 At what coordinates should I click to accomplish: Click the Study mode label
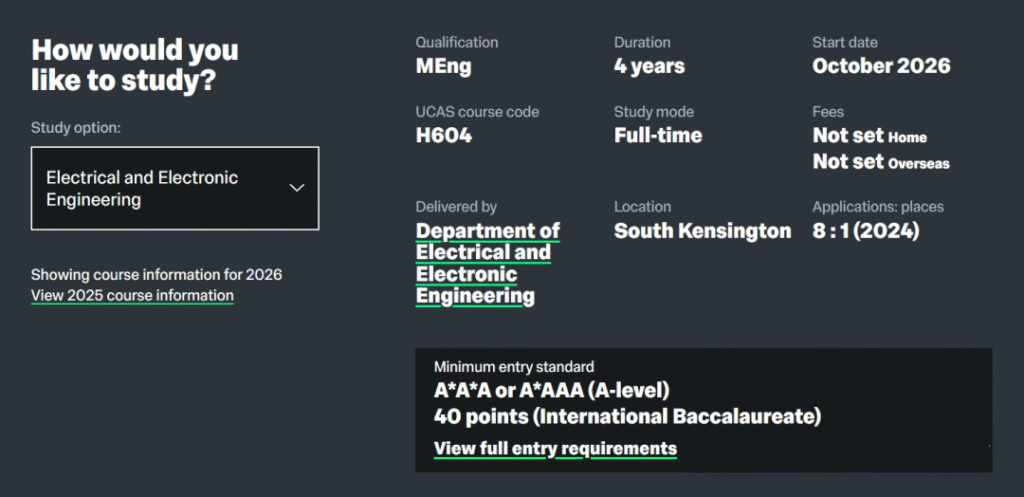(x=654, y=112)
